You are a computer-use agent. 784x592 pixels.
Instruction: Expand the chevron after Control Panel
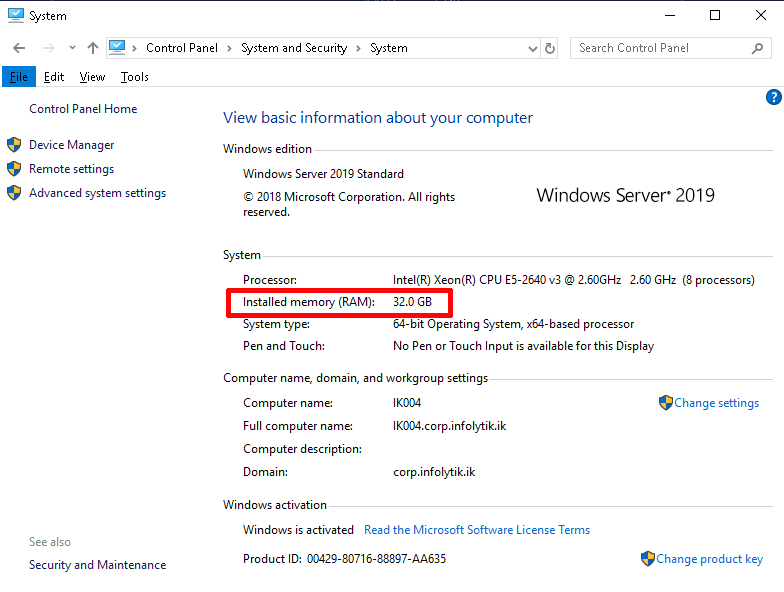click(x=230, y=48)
